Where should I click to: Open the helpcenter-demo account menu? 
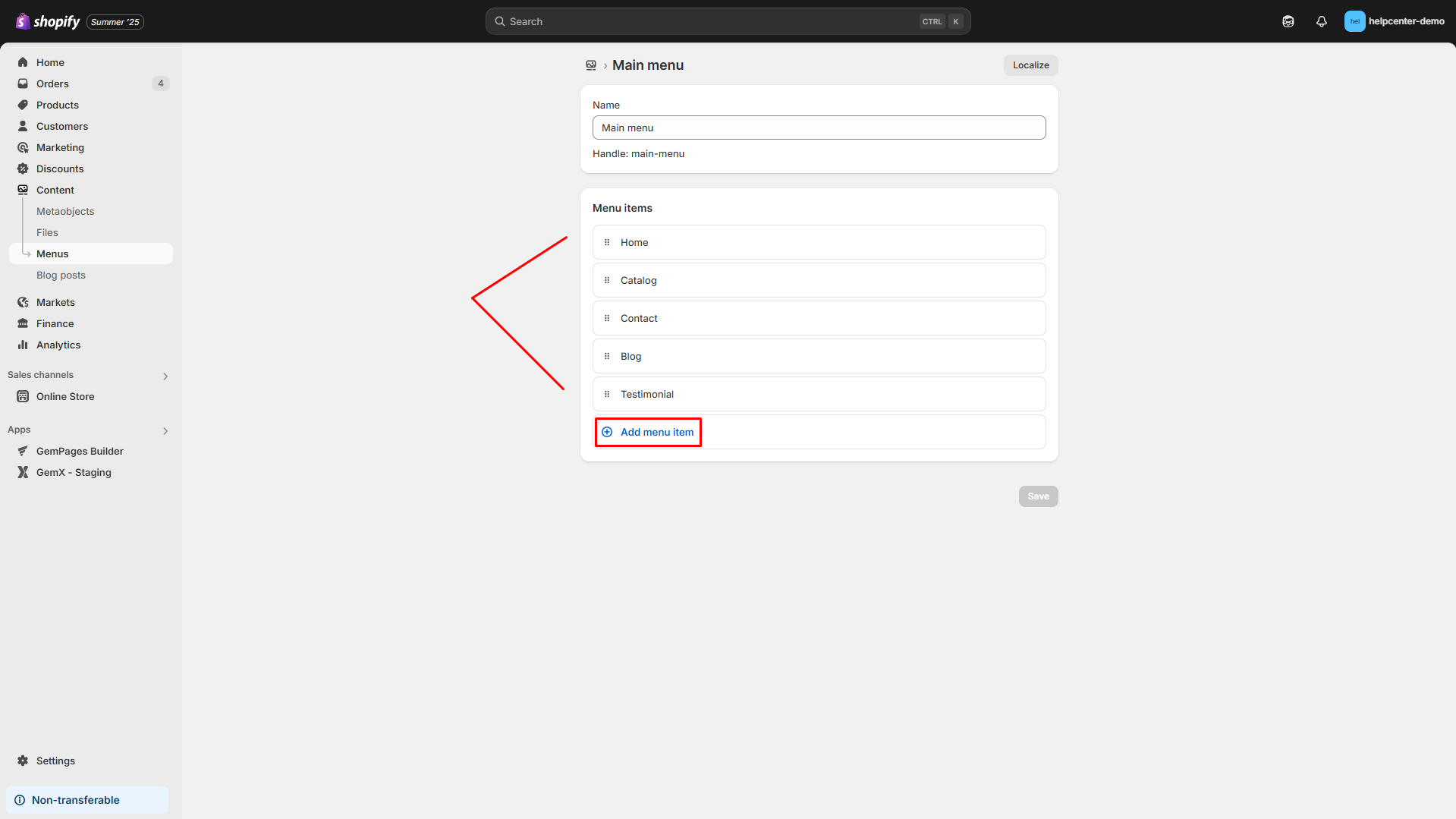pos(1394,21)
